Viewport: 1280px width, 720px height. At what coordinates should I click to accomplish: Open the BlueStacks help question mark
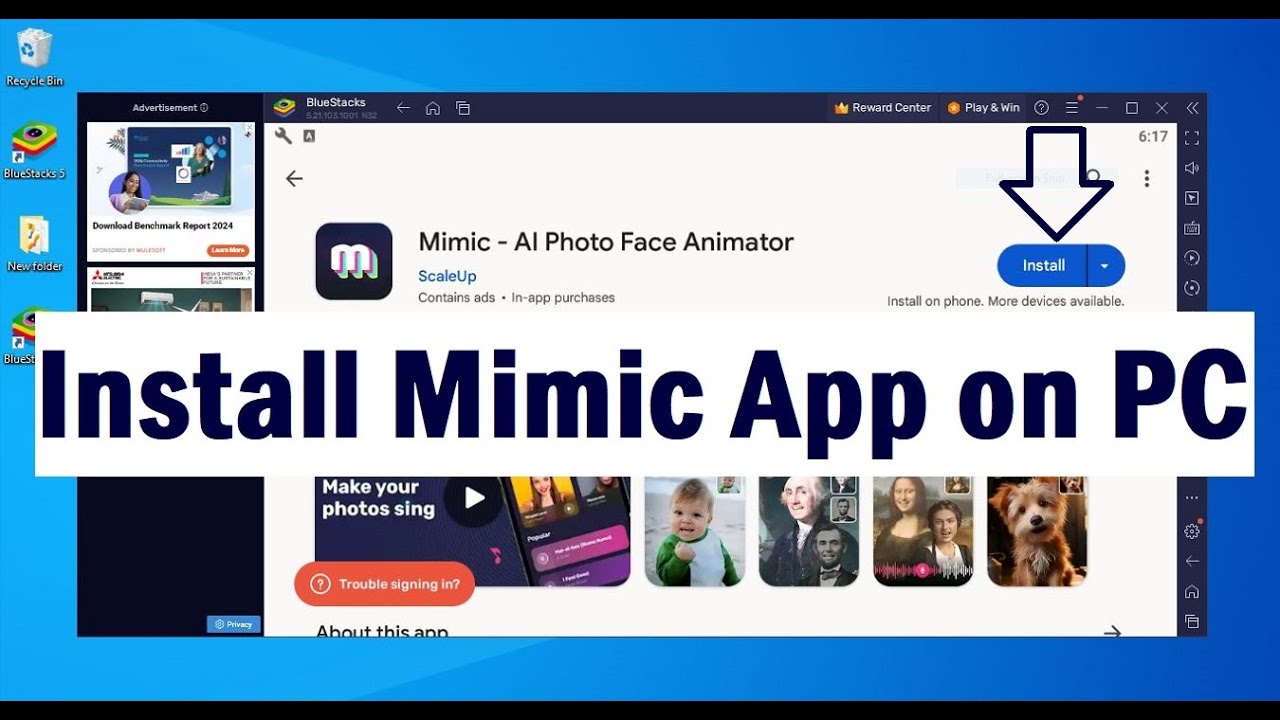pyautogui.click(x=1042, y=108)
